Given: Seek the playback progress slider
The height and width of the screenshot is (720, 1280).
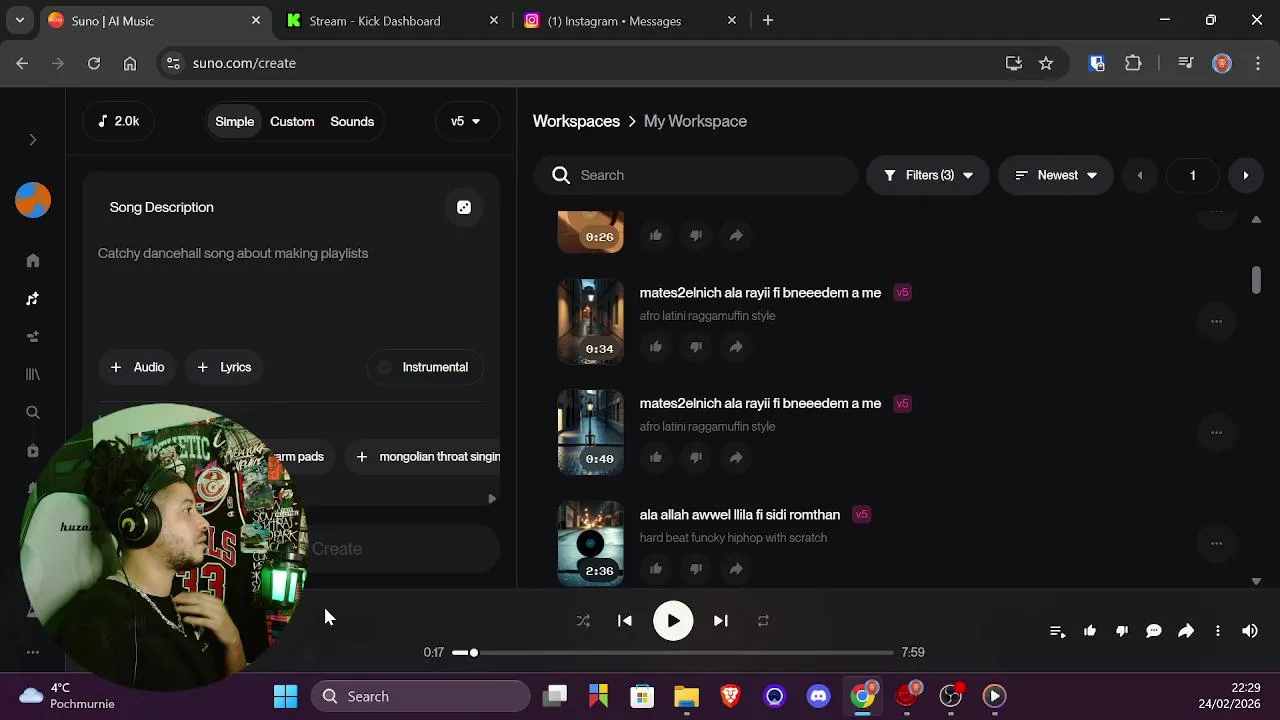Looking at the screenshot, I should coord(672,652).
